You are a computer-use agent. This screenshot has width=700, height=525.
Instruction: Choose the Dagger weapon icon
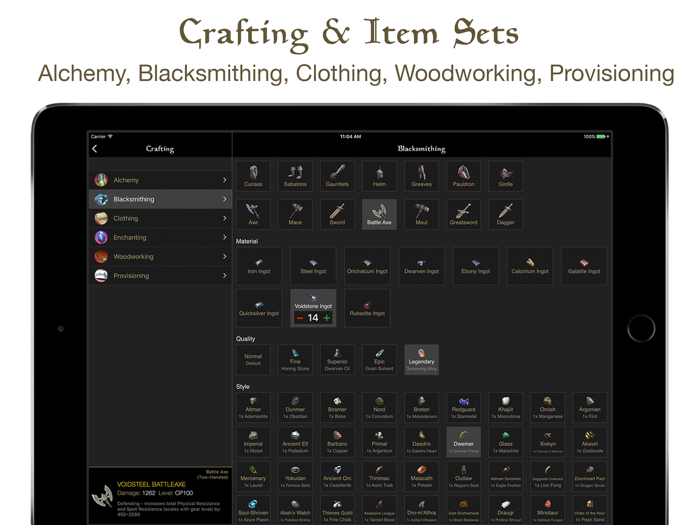[x=505, y=214]
